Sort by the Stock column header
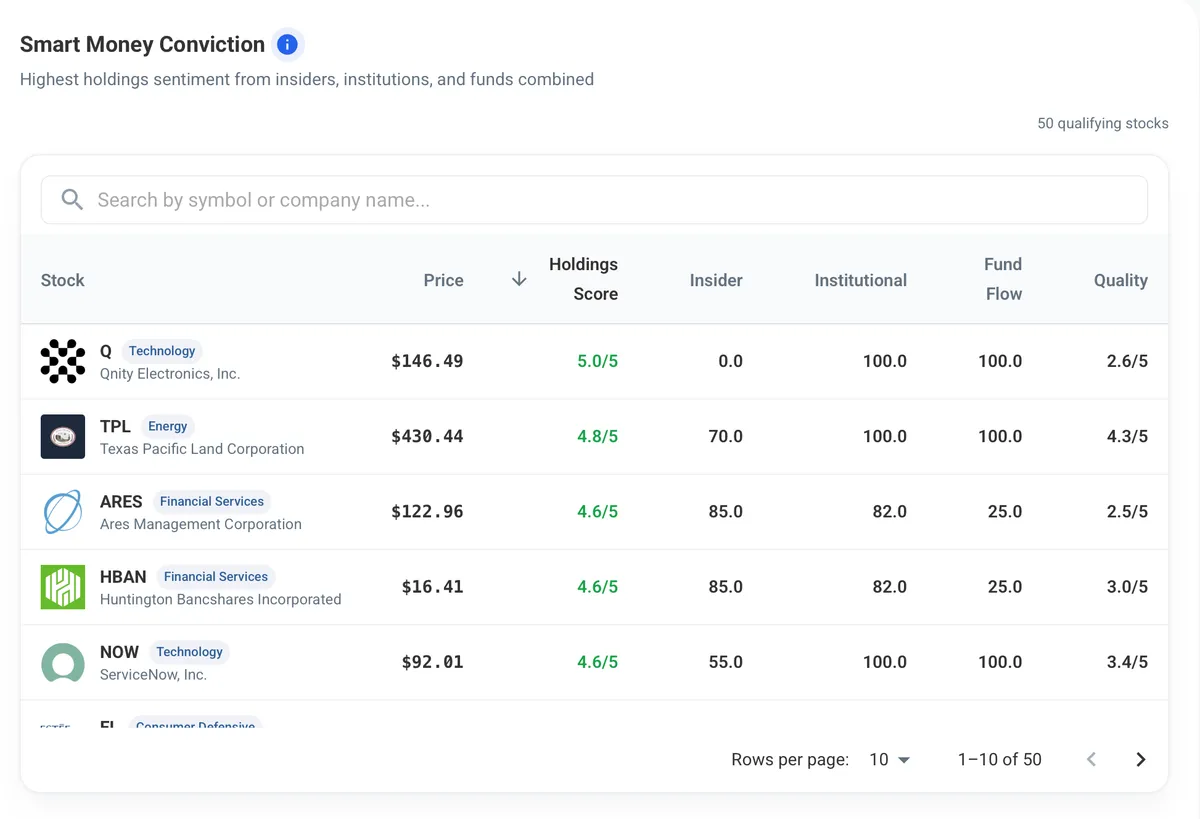Viewport: 1200px width, 819px height. 63,280
